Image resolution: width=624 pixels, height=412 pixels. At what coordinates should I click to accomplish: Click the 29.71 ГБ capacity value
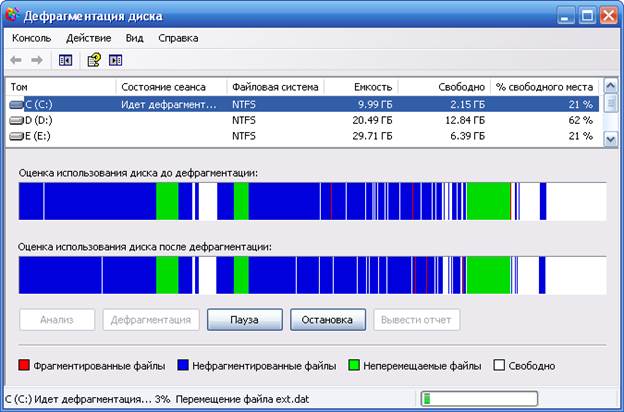(372, 136)
